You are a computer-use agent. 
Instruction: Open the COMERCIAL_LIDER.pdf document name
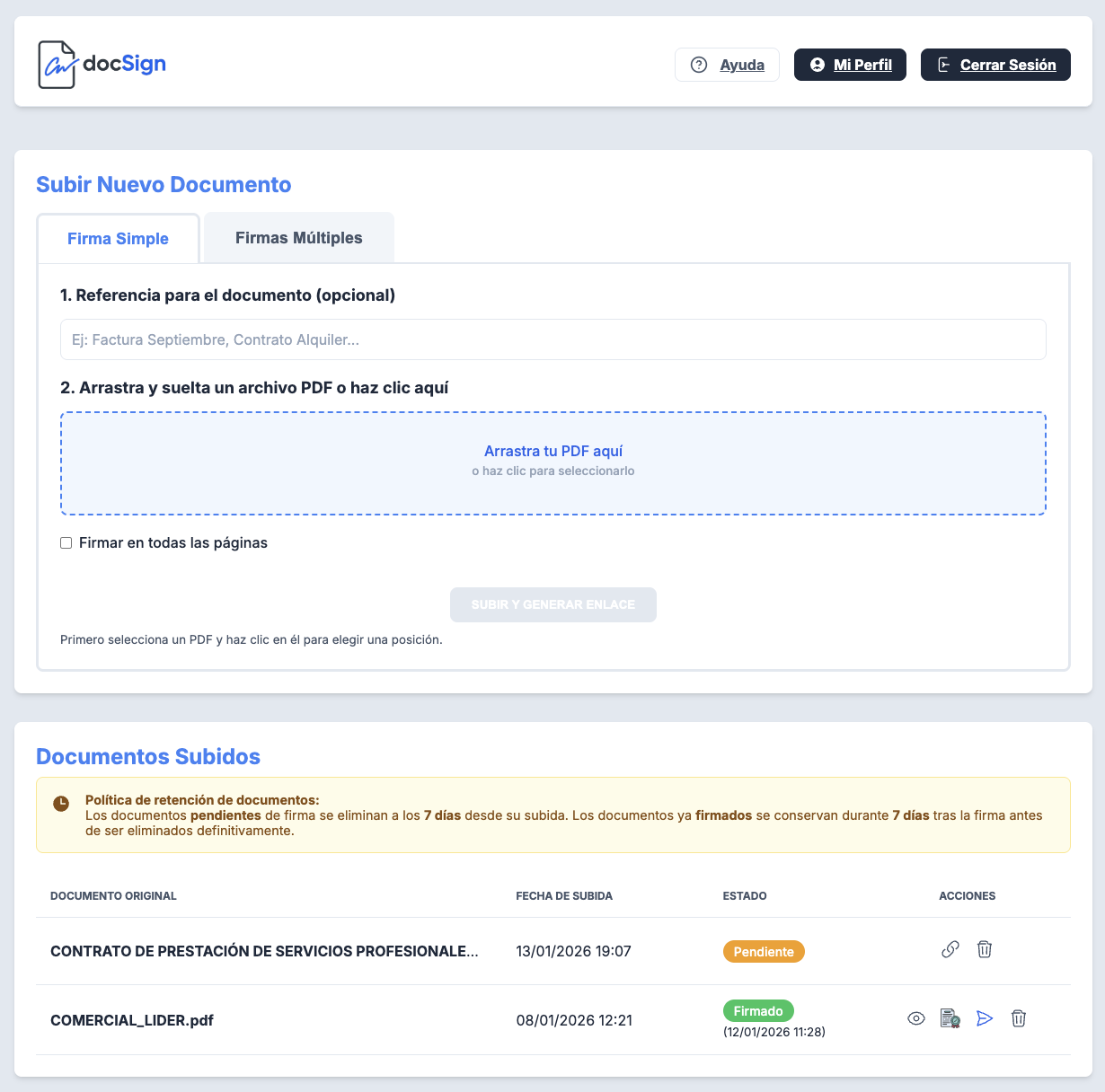[x=132, y=1020]
